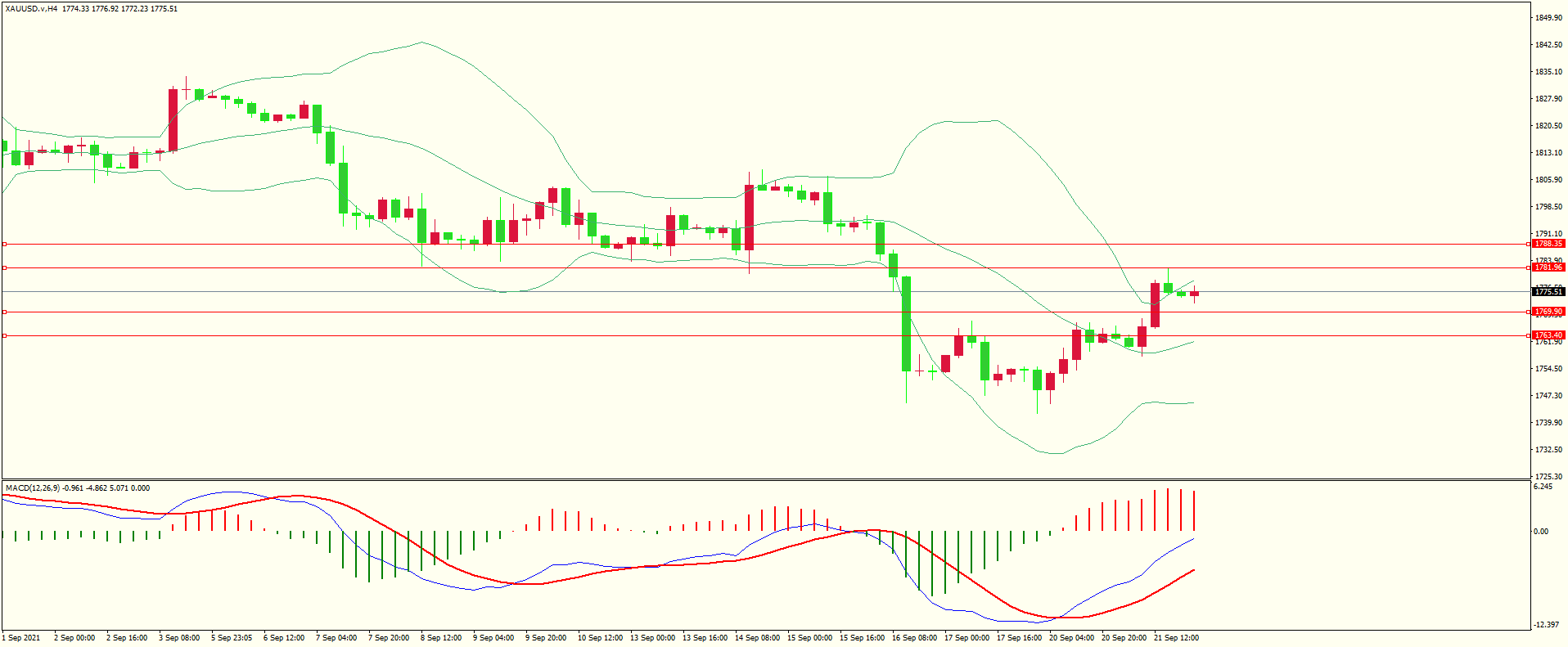Click the 1739.90 price axis label
Screen dimensions: 1568x647
click(x=1548, y=423)
